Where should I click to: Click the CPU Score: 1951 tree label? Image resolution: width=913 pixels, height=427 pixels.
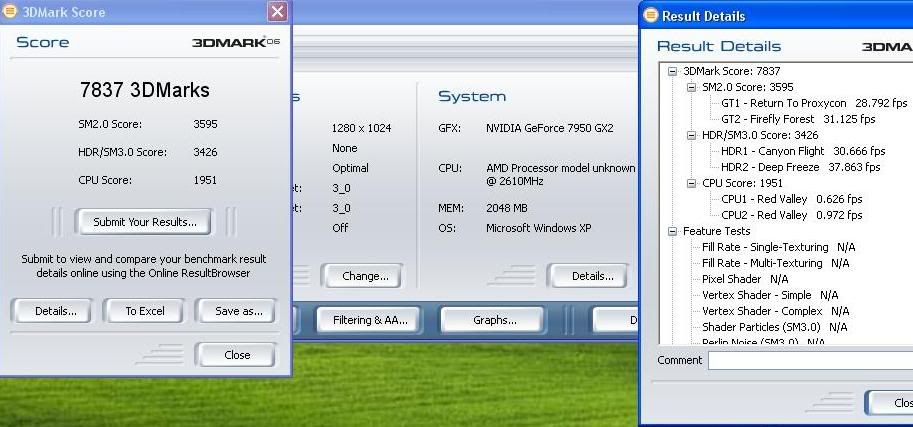click(x=742, y=183)
